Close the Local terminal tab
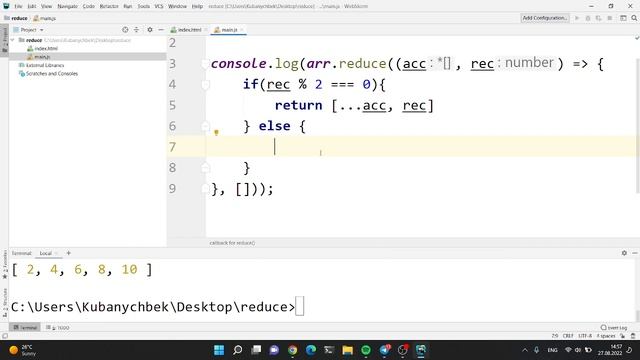The width and height of the screenshot is (640, 360). point(56,253)
